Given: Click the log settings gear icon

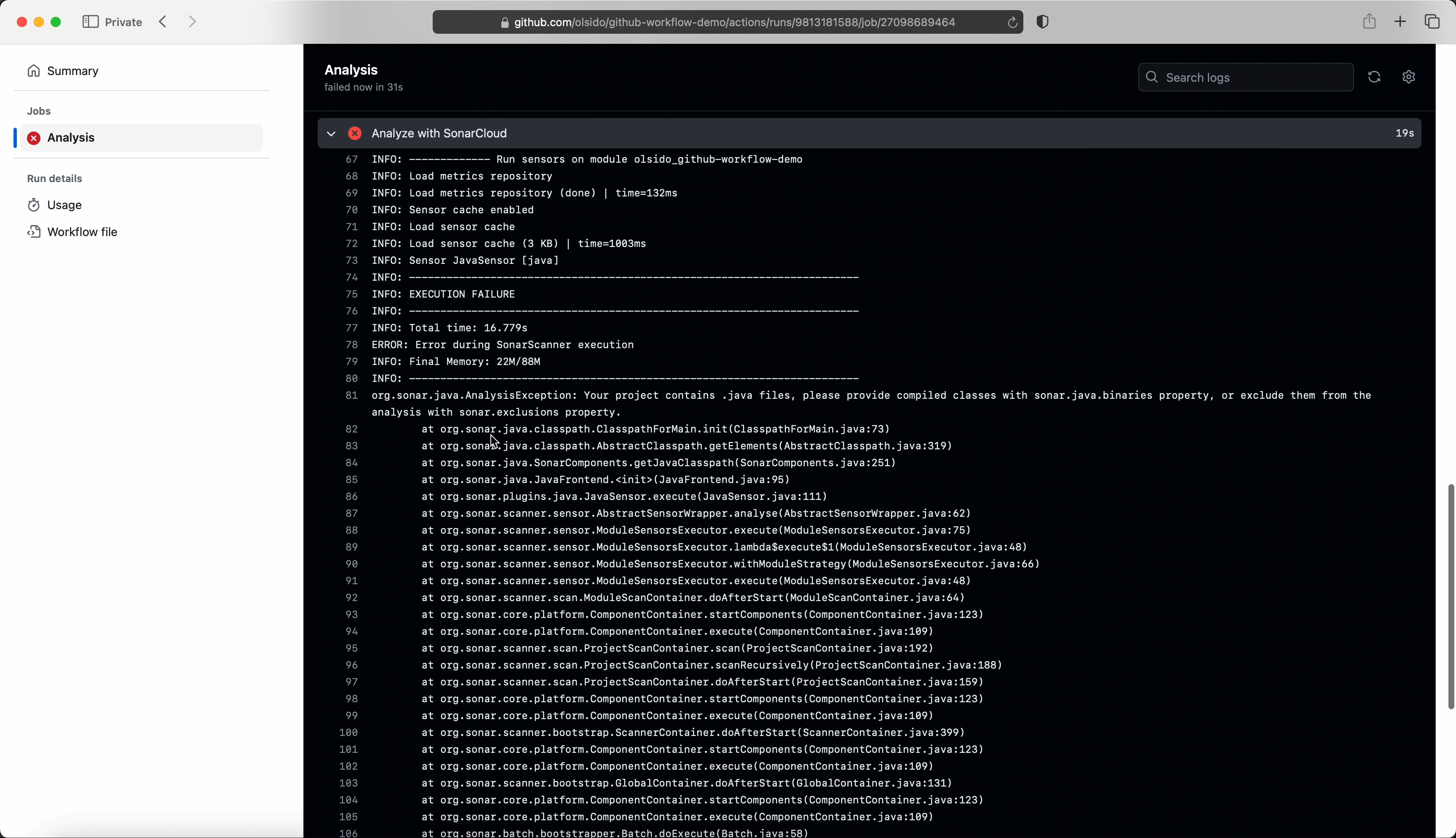Looking at the screenshot, I should [x=1408, y=77].
